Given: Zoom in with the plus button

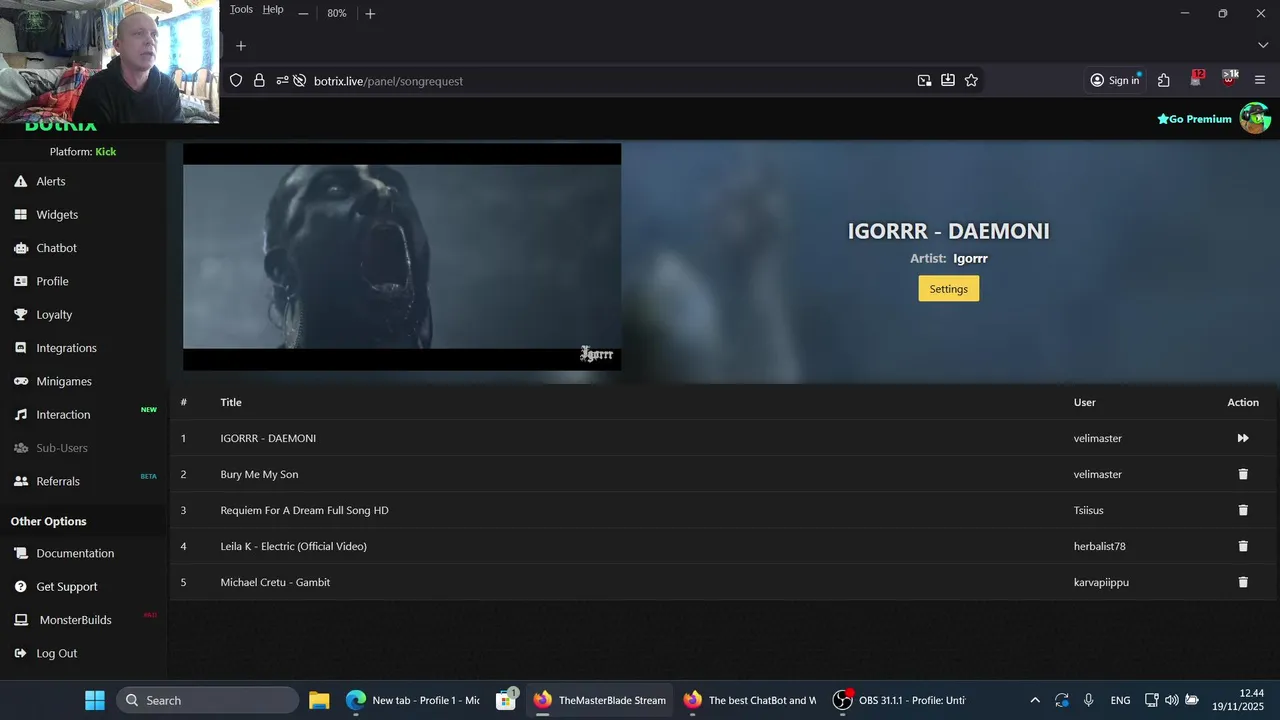Looking at the screenshot, I should point(370,13).
